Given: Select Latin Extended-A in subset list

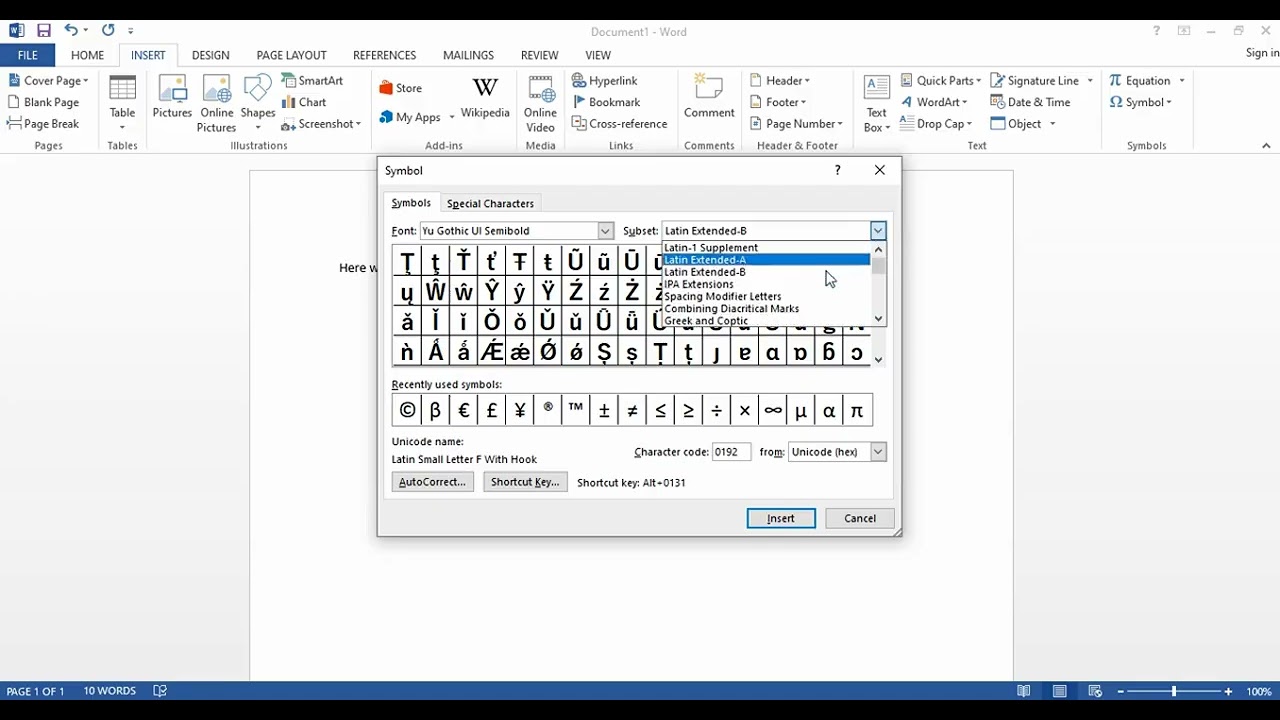Looking at the screenshot, I should click(766, 260).
